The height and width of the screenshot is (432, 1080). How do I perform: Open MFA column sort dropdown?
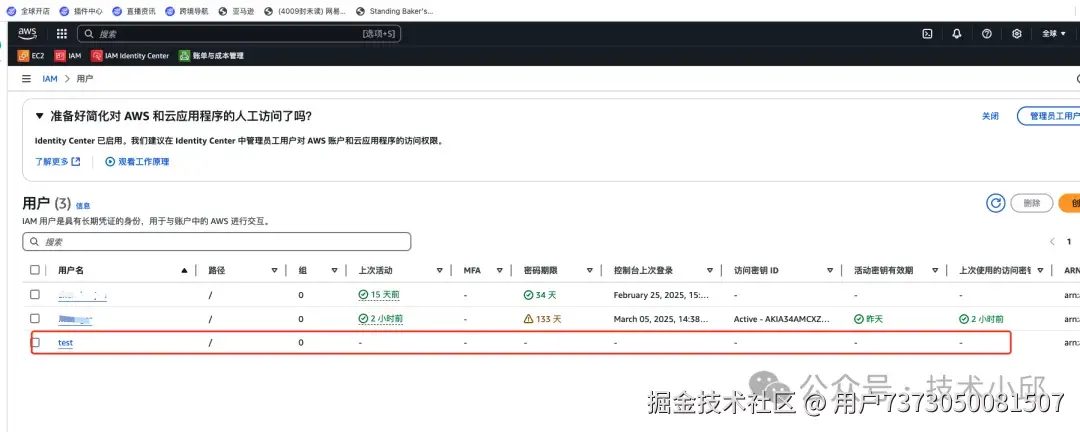click(x=500, y=271)
